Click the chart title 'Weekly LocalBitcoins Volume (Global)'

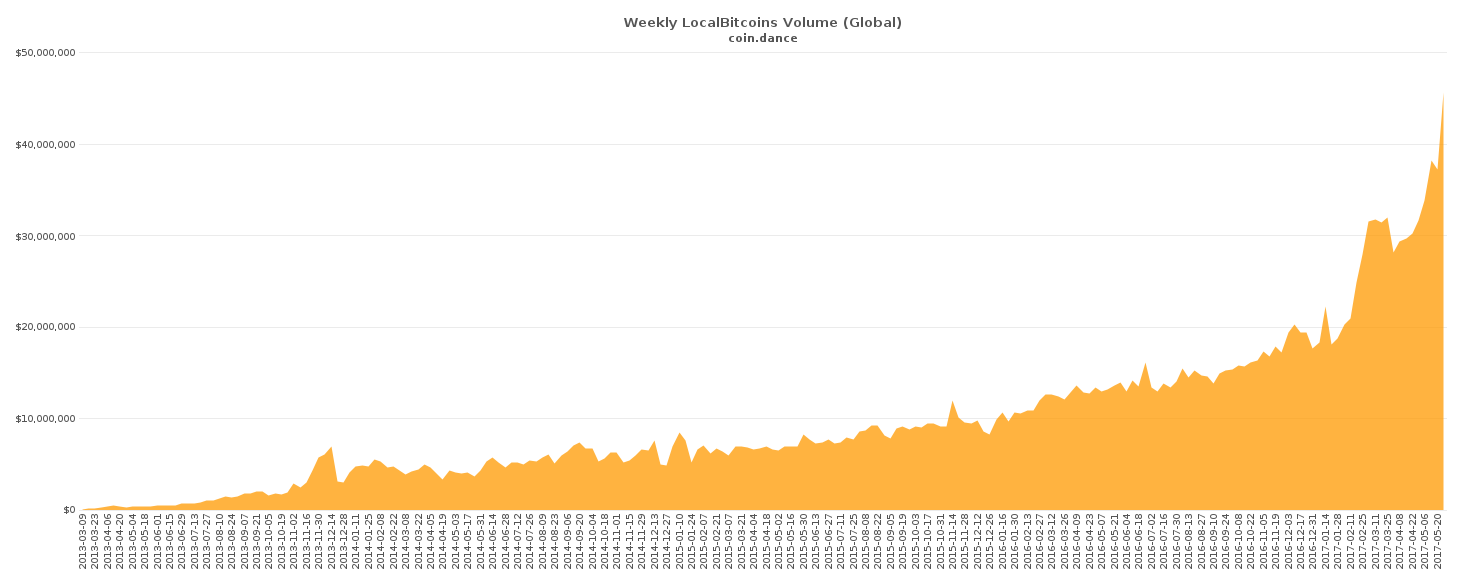(x=762, y=22)
